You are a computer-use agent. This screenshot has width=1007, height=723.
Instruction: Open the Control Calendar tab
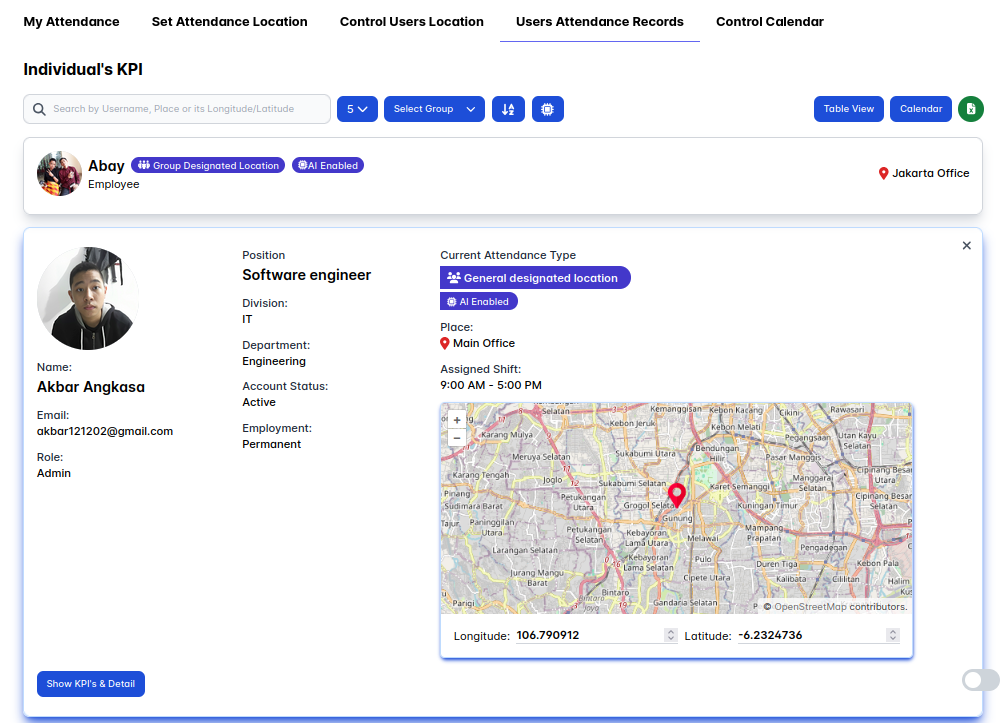(770, 21)
